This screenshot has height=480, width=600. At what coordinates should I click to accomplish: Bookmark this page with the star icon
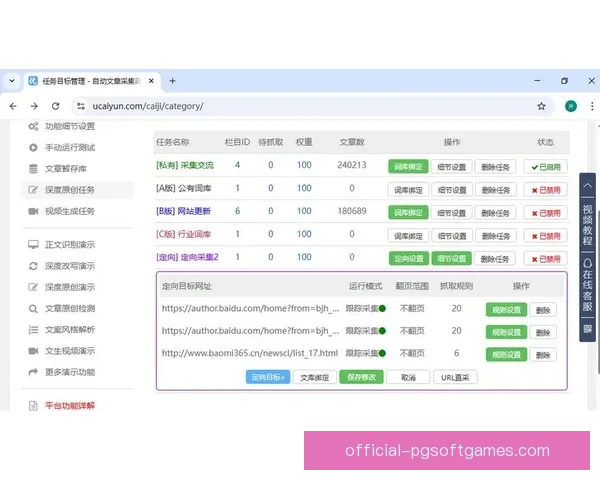coord(541,106)
